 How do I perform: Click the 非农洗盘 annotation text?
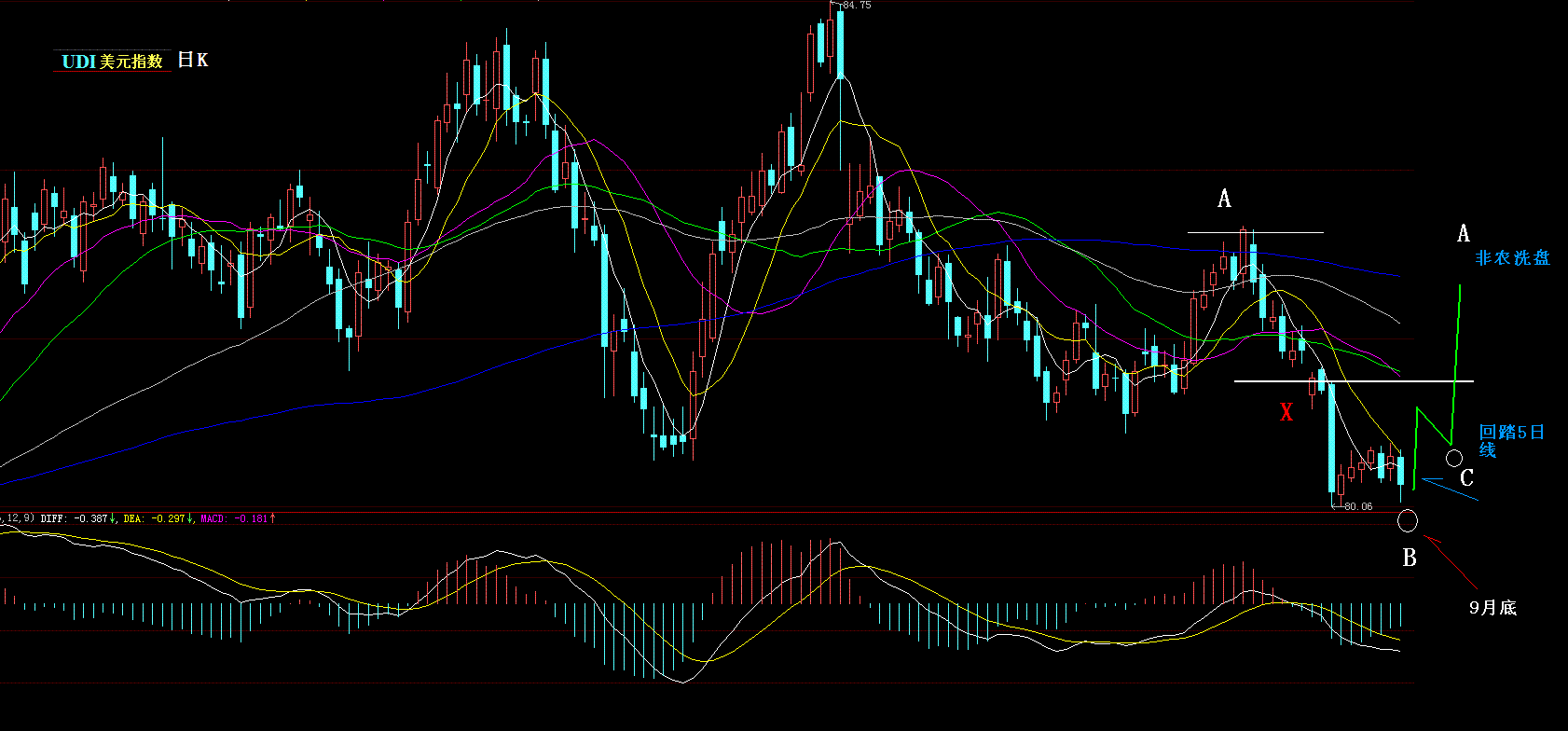[x=1512, y=258]
